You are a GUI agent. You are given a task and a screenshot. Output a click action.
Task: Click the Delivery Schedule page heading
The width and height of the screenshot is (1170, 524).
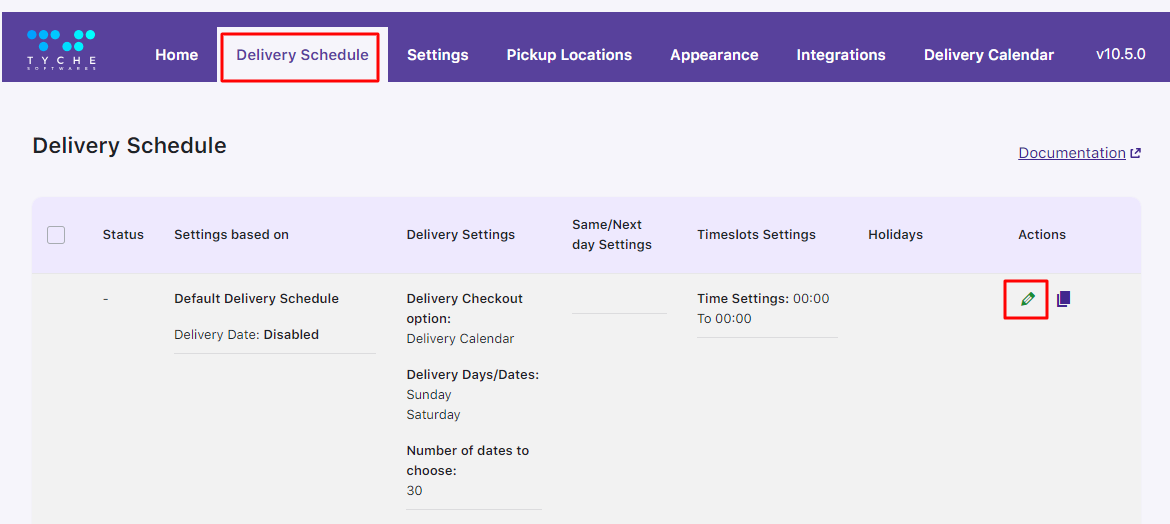(129, 146)
